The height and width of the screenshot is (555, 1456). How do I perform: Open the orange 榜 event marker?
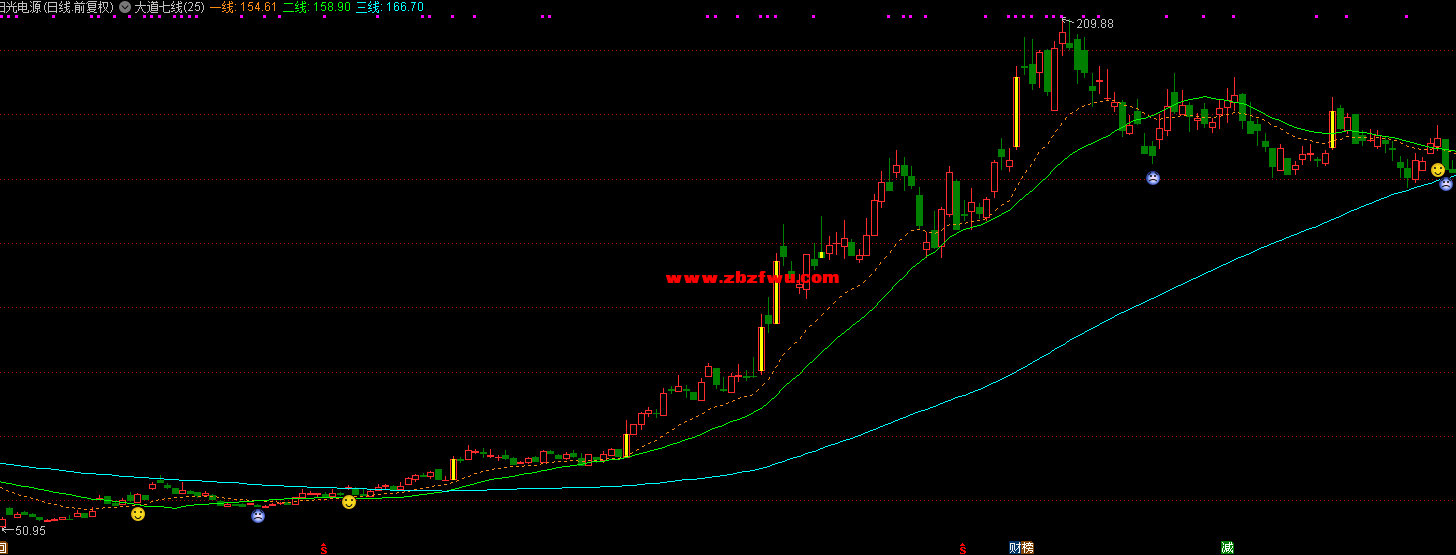point(1028,548)
